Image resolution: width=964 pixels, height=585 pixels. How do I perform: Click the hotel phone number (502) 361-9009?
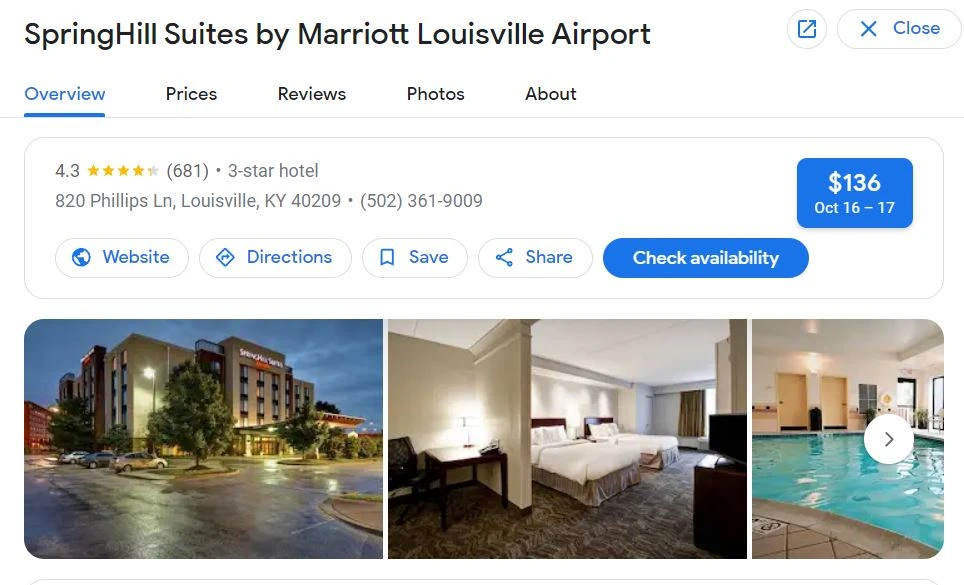click(421, 201)
